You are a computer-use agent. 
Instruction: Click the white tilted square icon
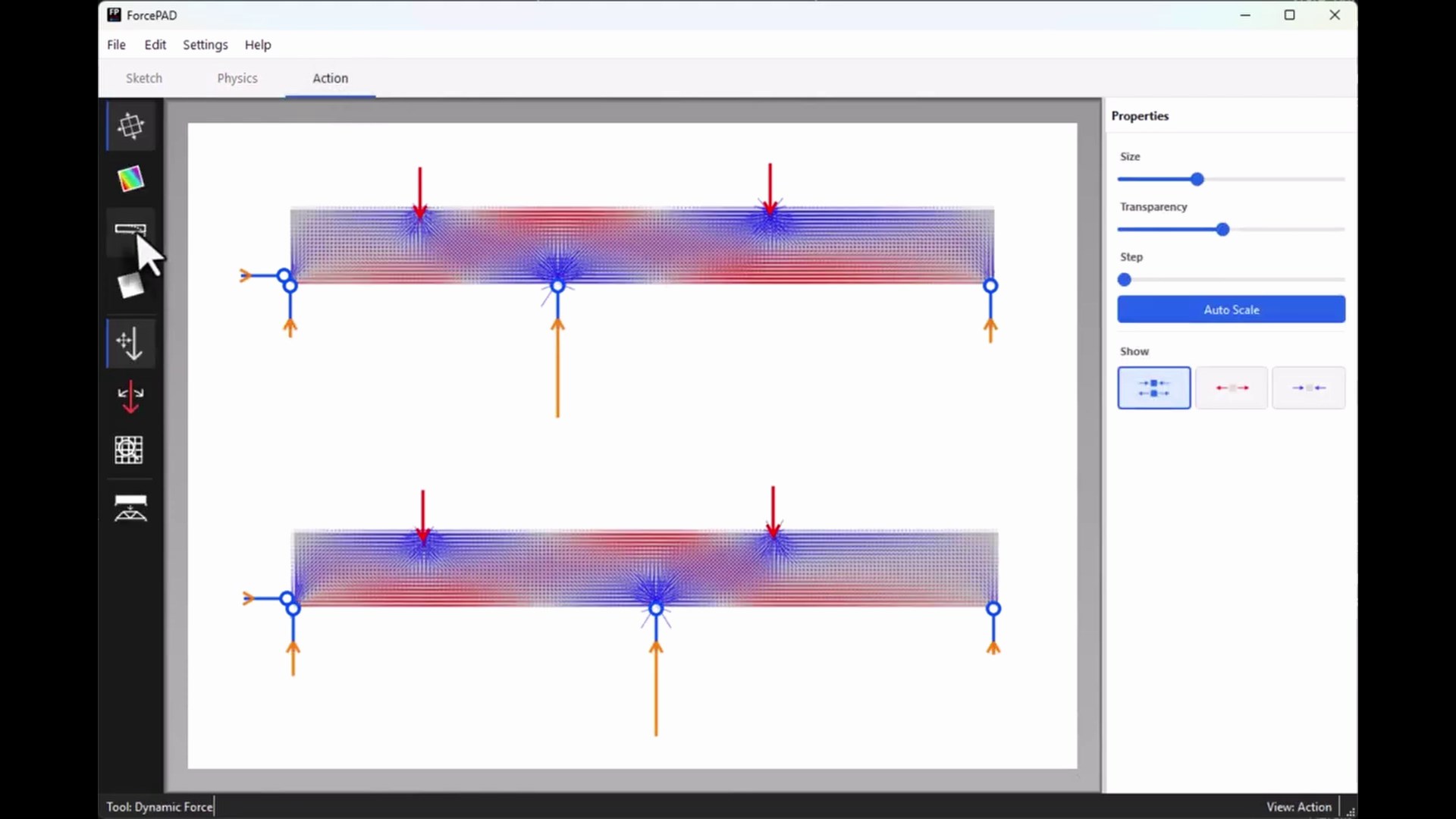point(130,285)
